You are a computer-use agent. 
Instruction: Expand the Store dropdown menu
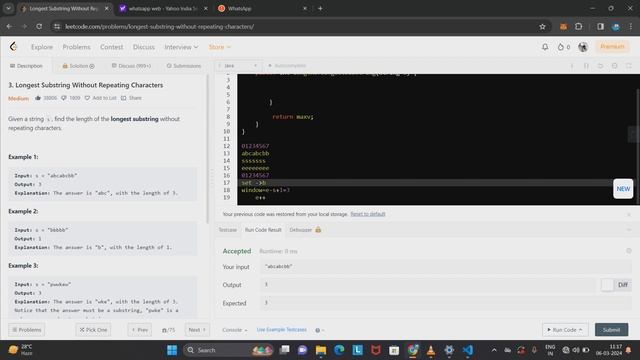[220, 47]
